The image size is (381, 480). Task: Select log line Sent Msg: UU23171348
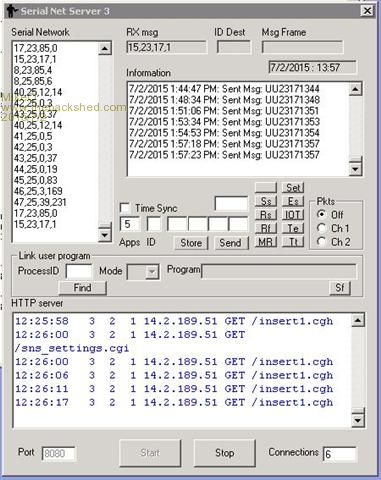click(x=224, y=100)
